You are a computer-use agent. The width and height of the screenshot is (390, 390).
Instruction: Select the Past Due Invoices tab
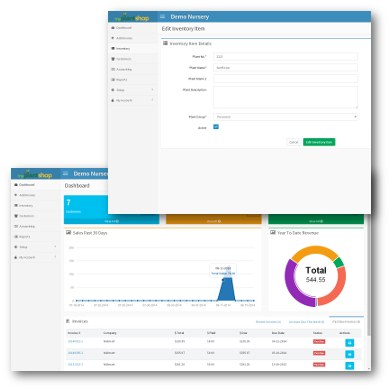coord(346,322)
